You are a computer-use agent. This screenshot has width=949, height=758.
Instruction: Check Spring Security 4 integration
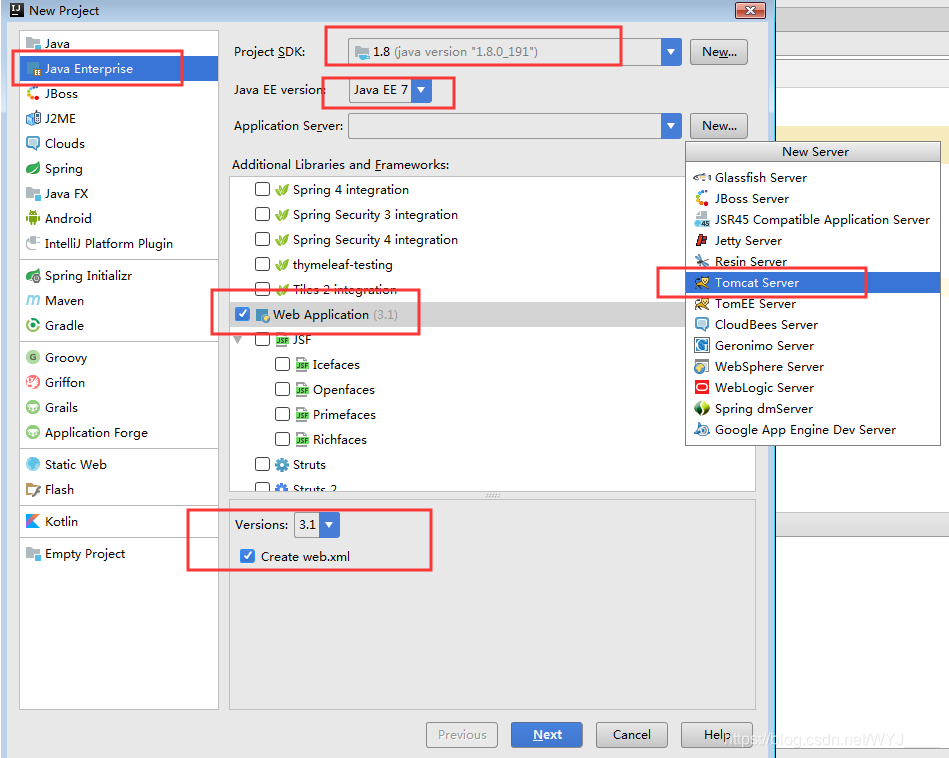263,239
